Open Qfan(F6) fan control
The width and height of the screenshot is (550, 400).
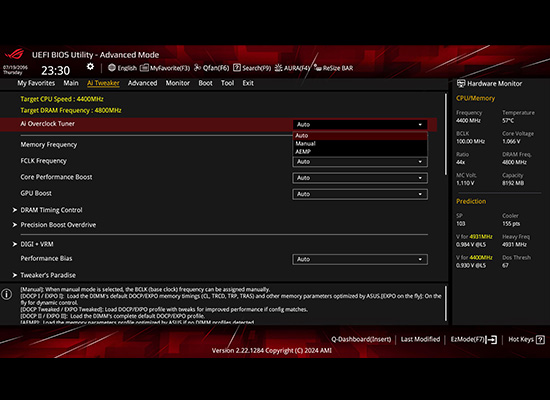(x=212, y=68)
